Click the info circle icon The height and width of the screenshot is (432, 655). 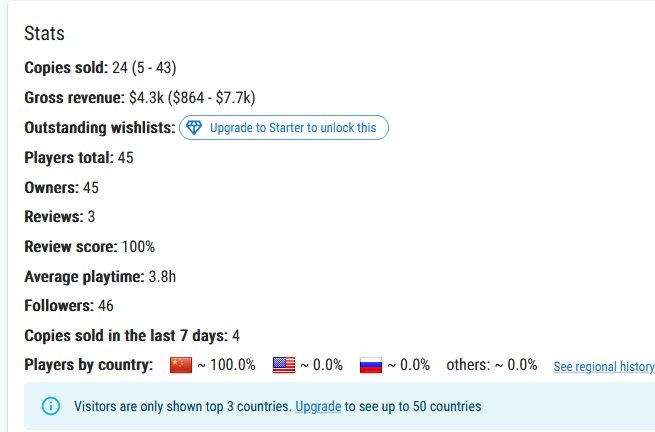[51, 406]
